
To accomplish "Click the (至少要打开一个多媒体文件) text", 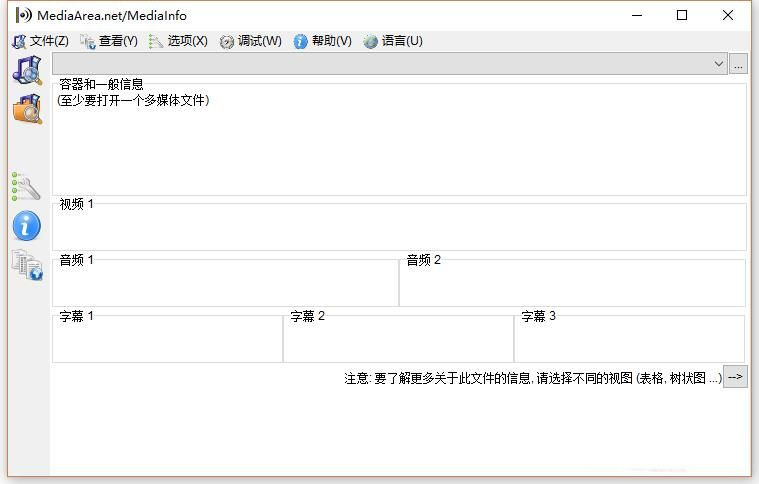I will pyautogui.click(x=133, y=100).
